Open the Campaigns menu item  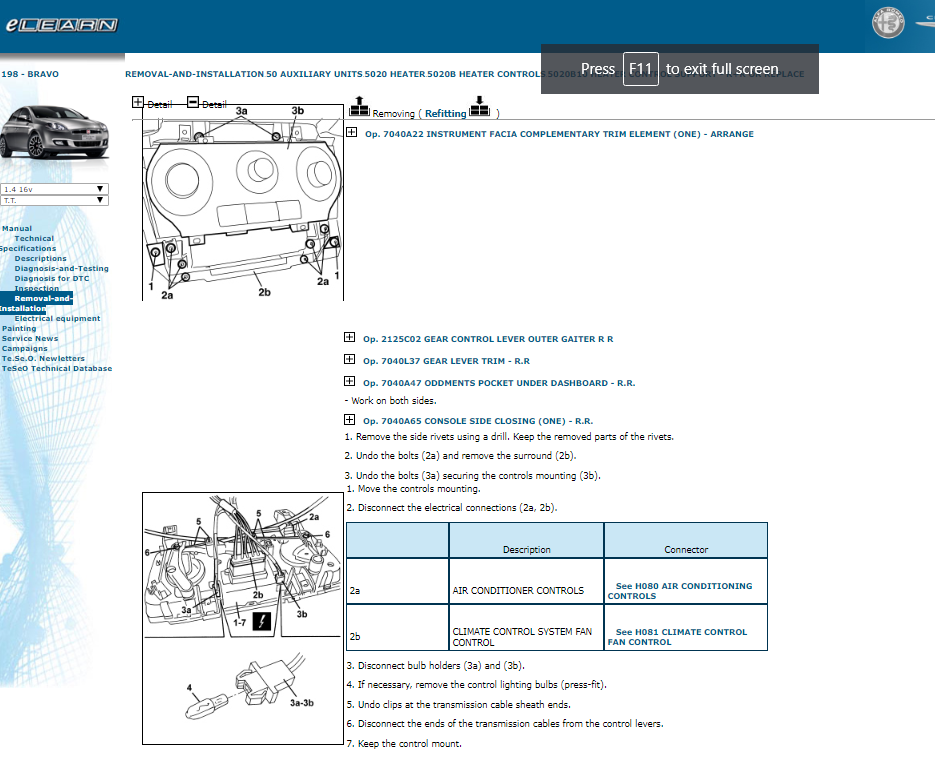pyautogui.click(x=24, y=348)
